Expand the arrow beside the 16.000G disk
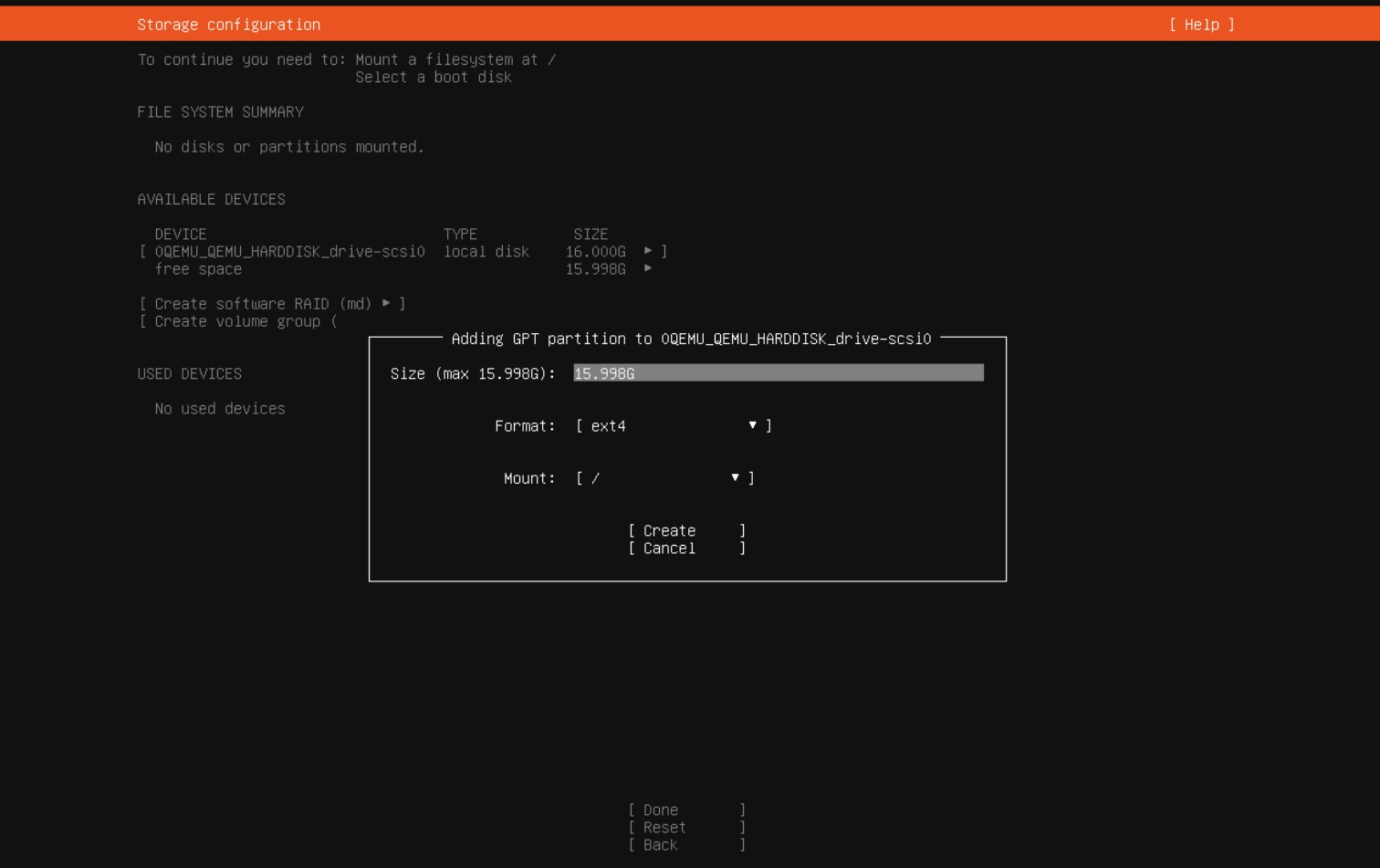The height and width of the screenshot is (868, 1380). pyautogui.click(x=648, y=251)
